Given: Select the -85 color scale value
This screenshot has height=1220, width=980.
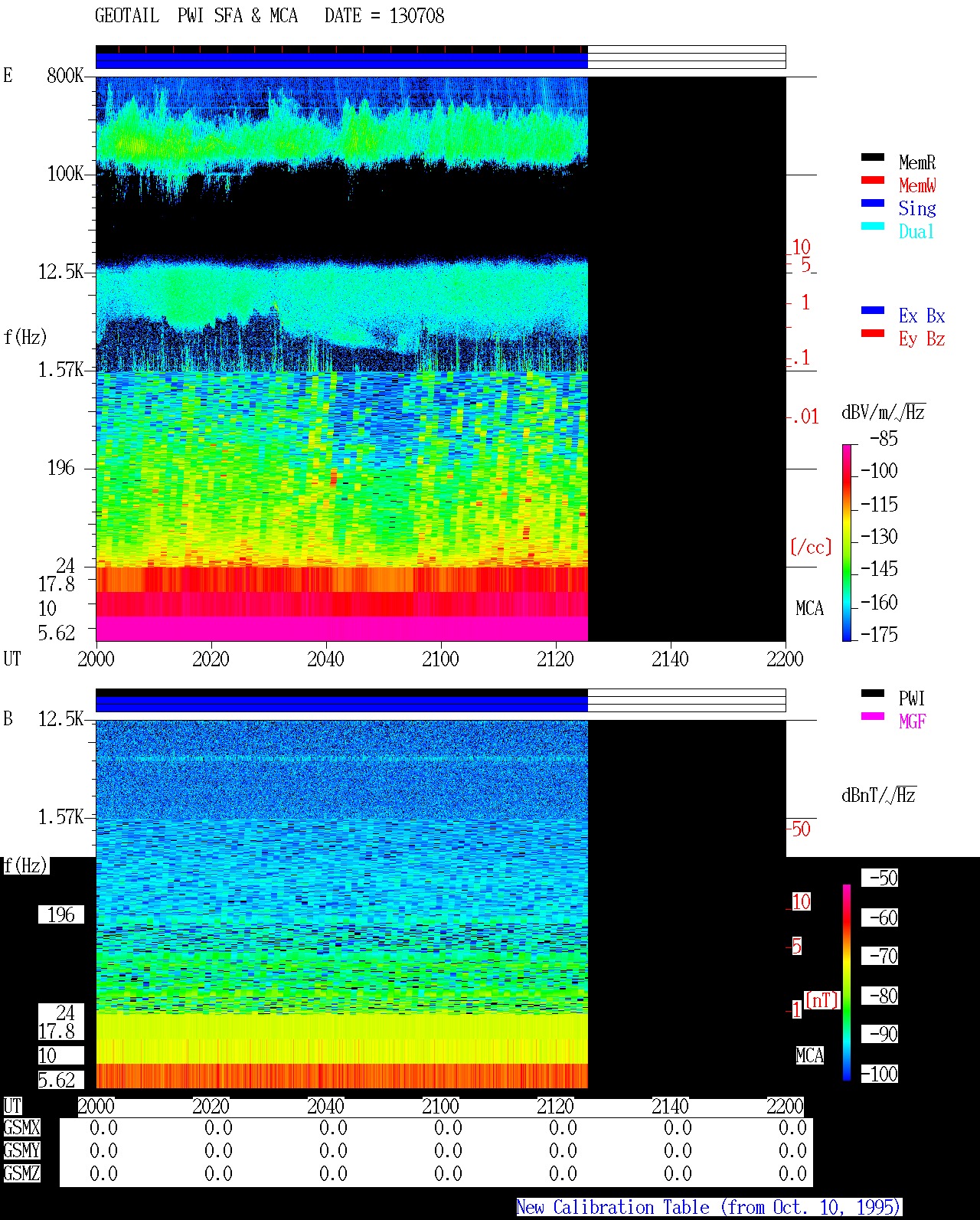Looking at the screenshot, I should (884, 439).
